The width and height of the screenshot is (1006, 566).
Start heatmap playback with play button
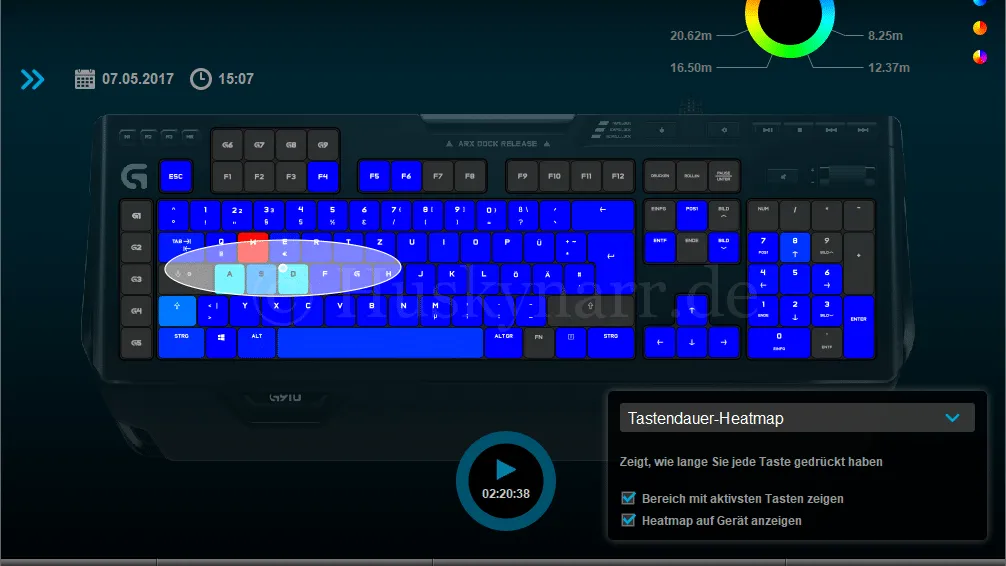[506, 470]
